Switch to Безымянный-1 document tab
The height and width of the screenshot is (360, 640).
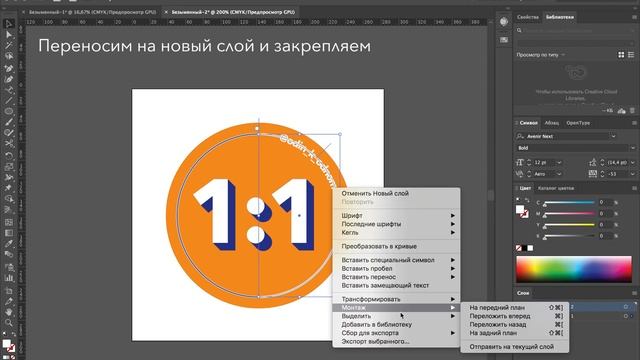coord(92,12)
